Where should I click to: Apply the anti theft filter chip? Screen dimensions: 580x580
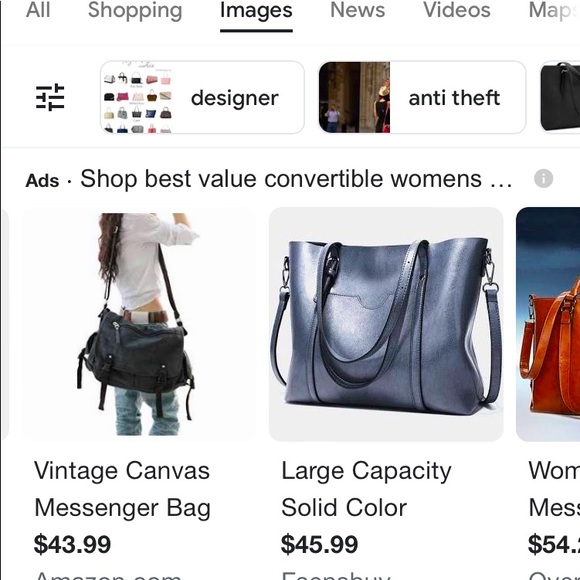point(422,97)
